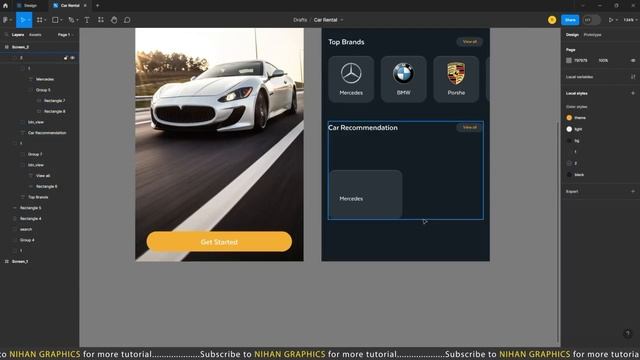The width and height of the screenshot is (640, 360).
Task: Click the Present play icon
Action: click(x=611, y=20)
